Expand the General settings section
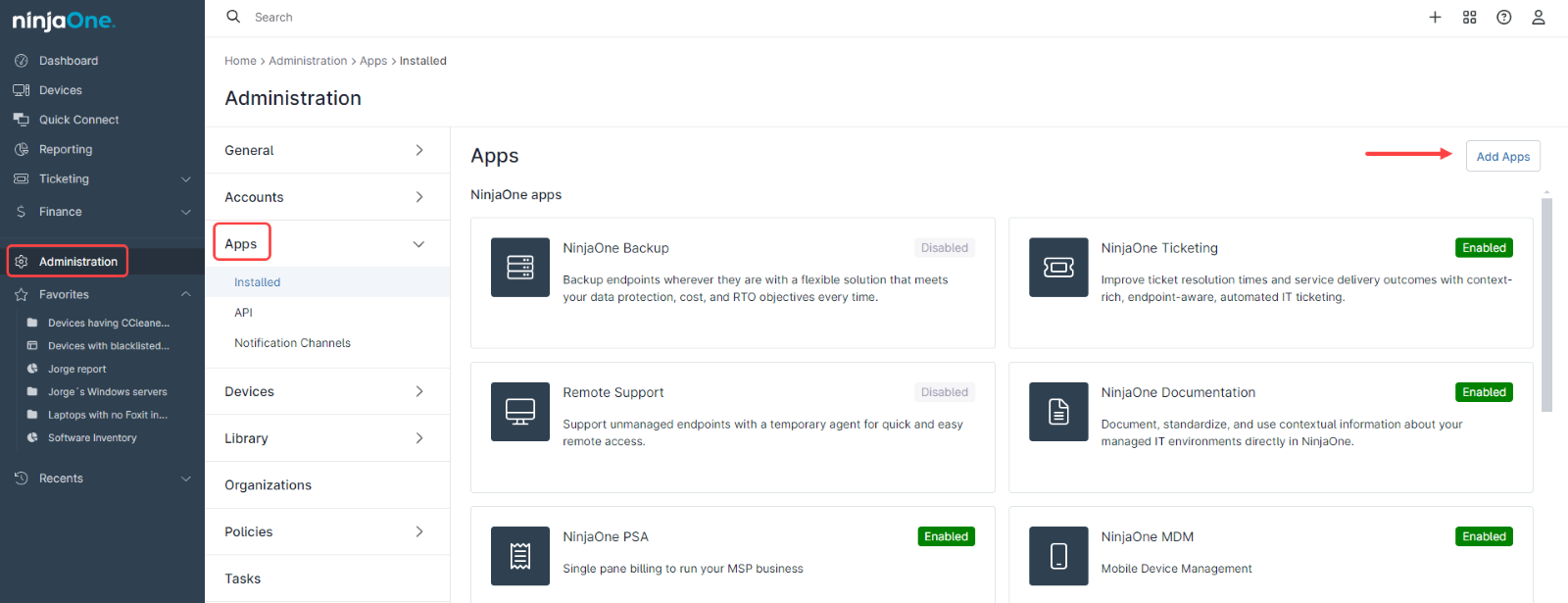 (418, 150)
